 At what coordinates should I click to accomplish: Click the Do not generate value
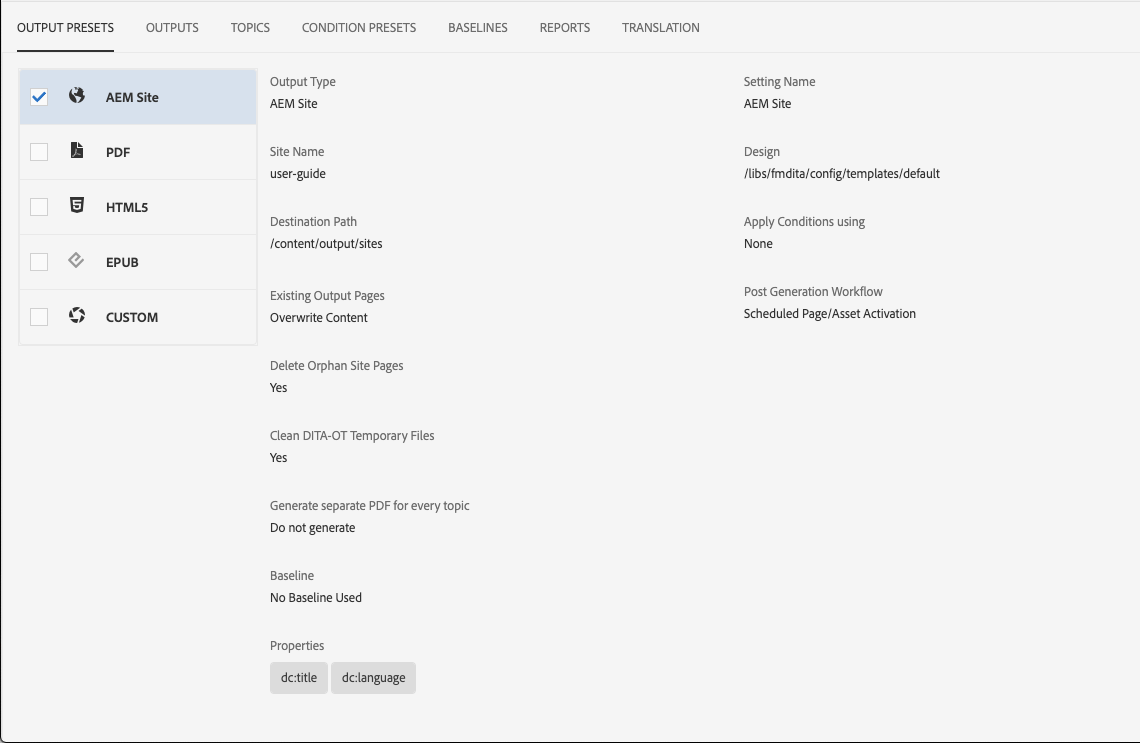313,528
